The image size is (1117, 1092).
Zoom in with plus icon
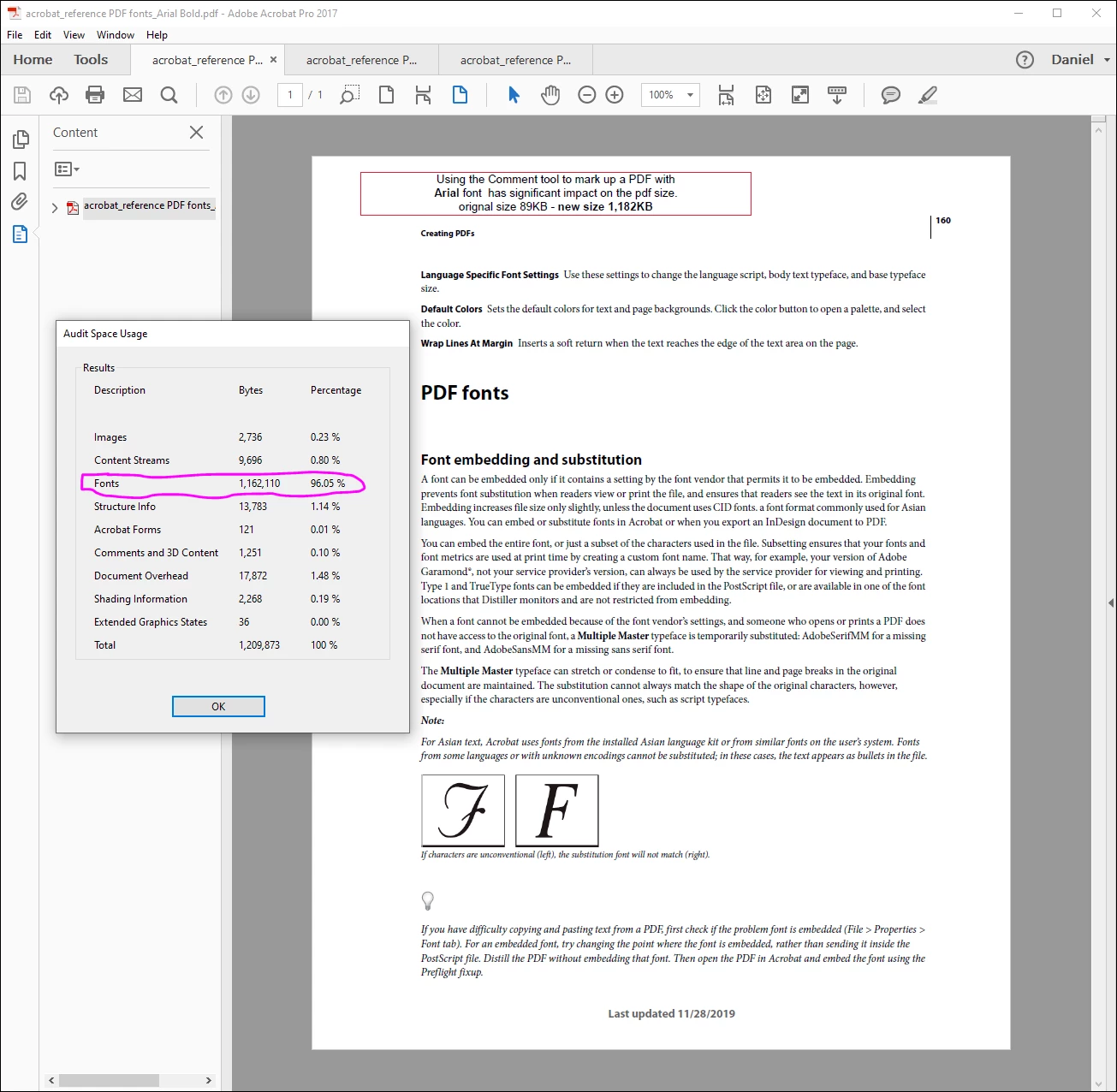(615, 95)
